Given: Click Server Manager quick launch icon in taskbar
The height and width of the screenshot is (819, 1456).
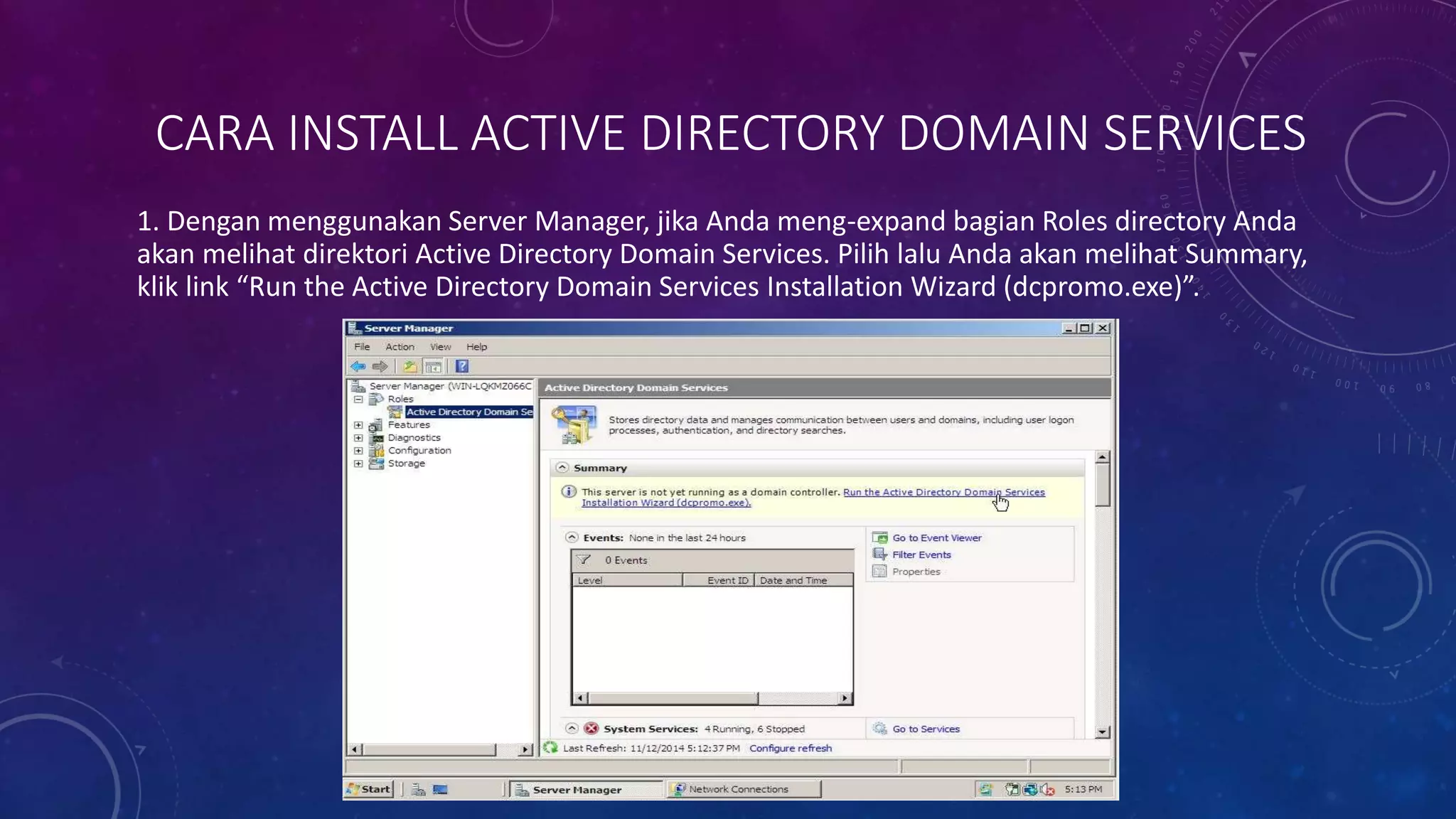Looking at the screenshot, I should [x=419, y=790].
